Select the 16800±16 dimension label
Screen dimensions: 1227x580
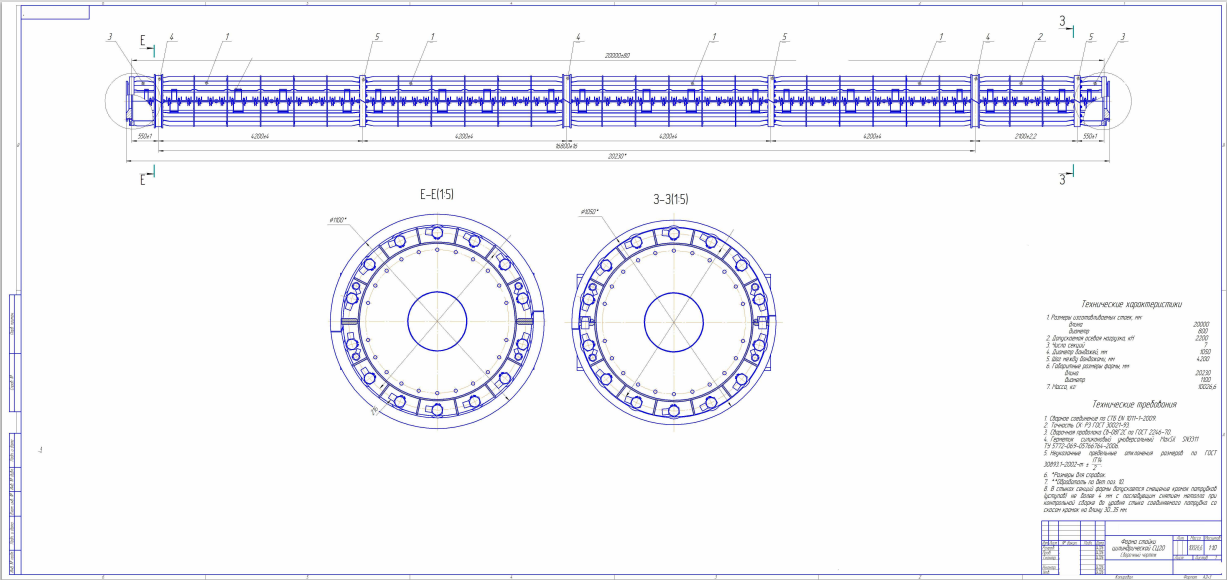tap(567, 145)
